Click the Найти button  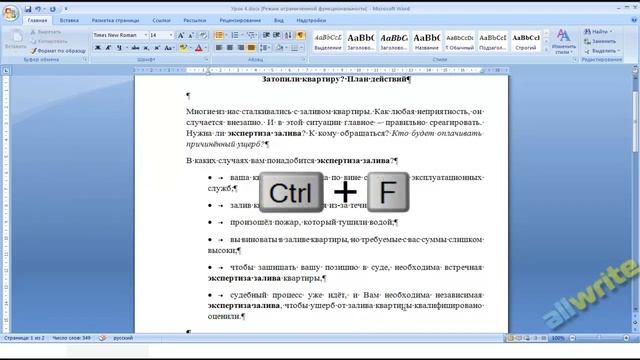click(598, 32)
